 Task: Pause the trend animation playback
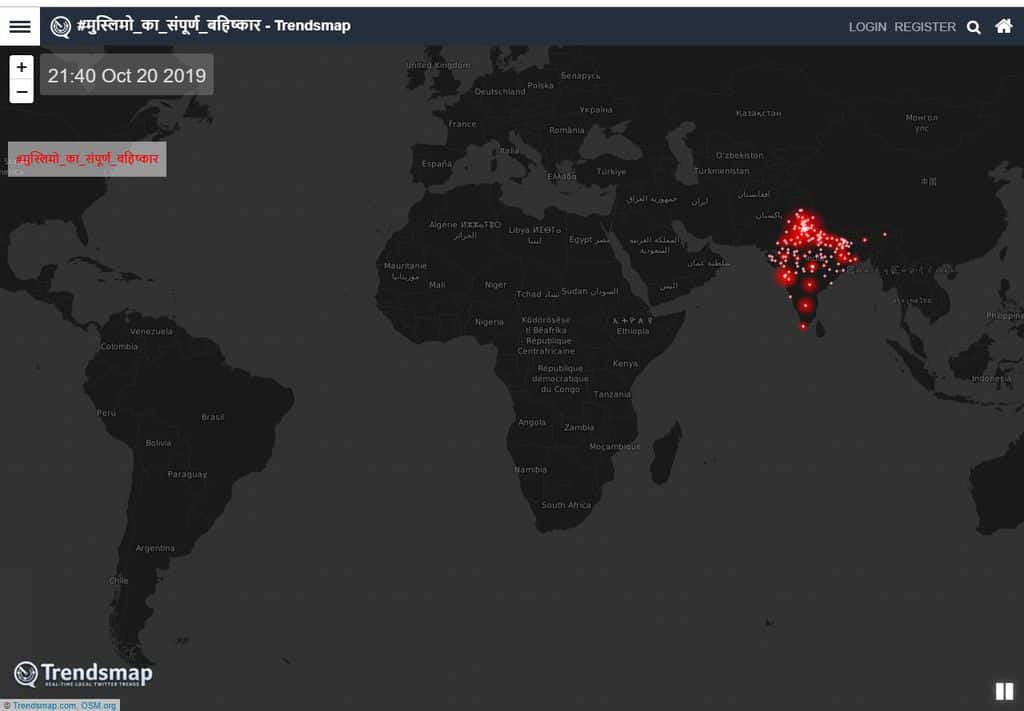[1003, 689]
